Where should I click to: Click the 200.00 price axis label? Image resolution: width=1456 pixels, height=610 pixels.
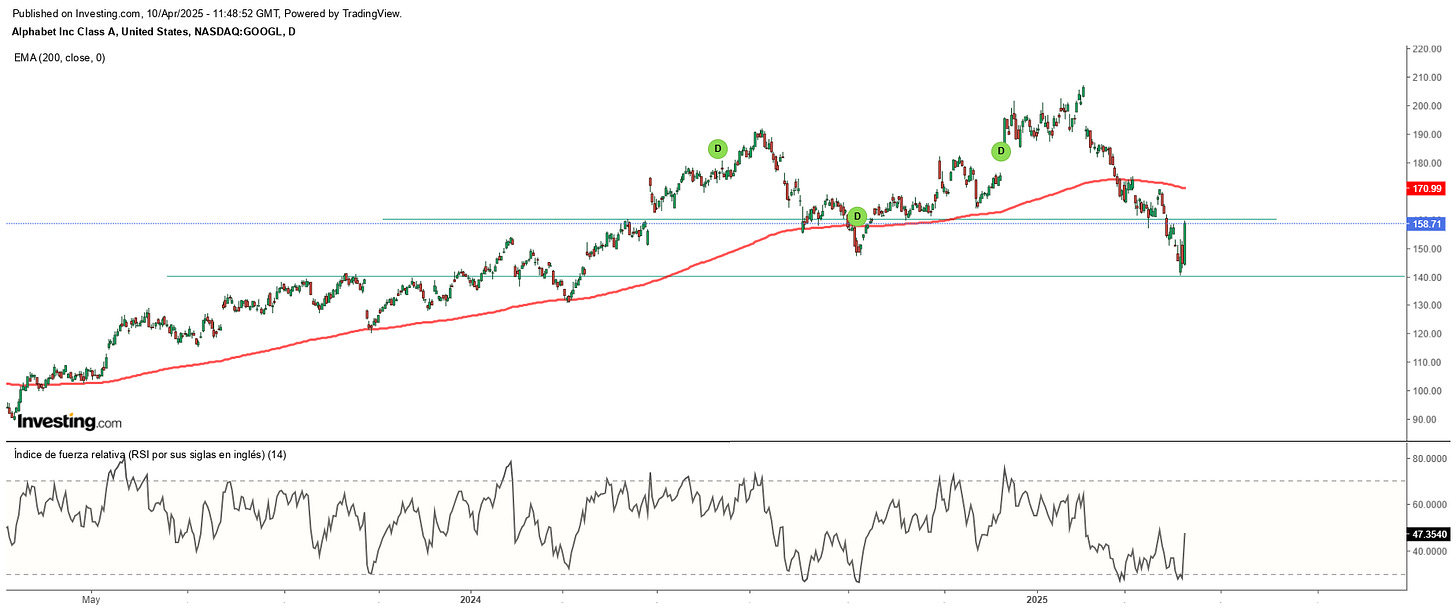click(1427, 106)
